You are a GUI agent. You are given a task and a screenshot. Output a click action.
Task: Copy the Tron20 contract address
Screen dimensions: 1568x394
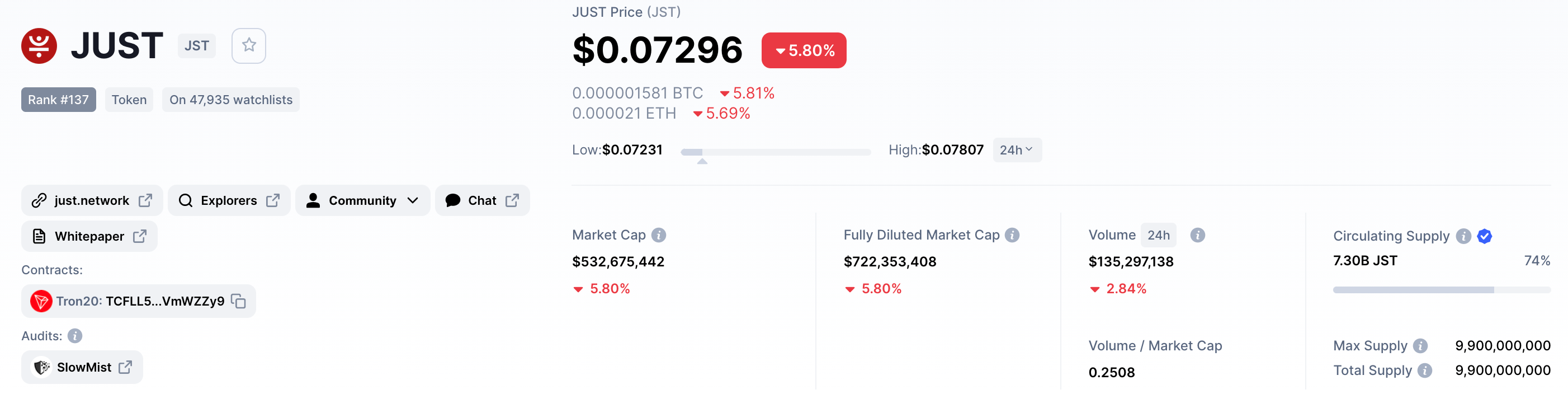[239, 301]
